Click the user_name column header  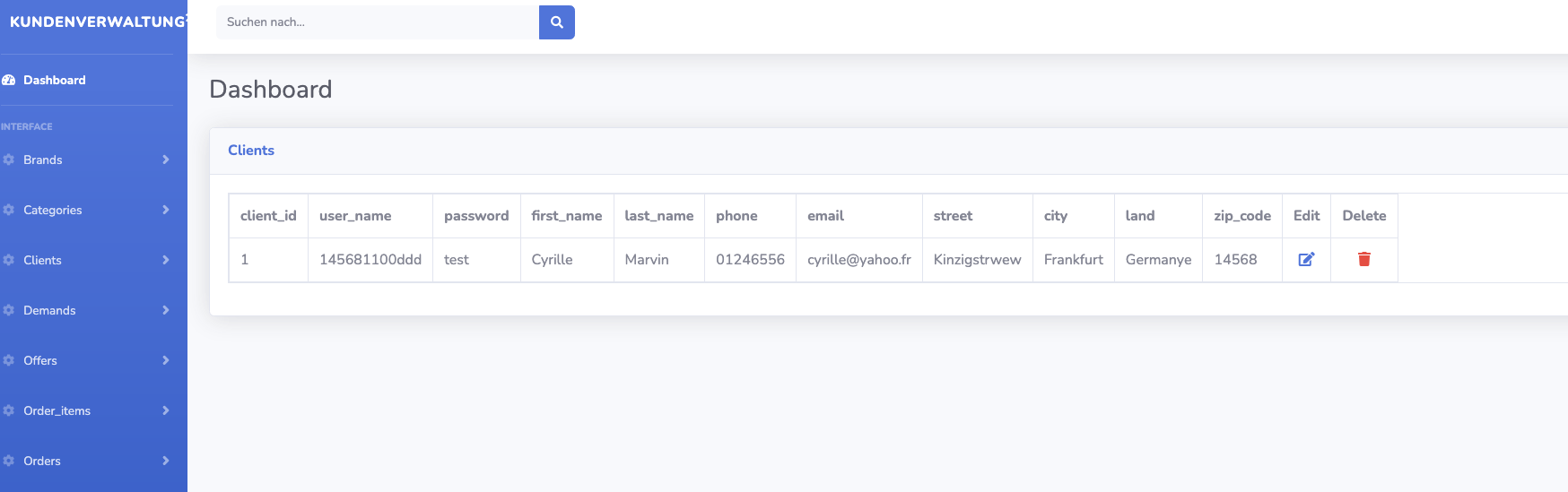click(x=370, y=216)
